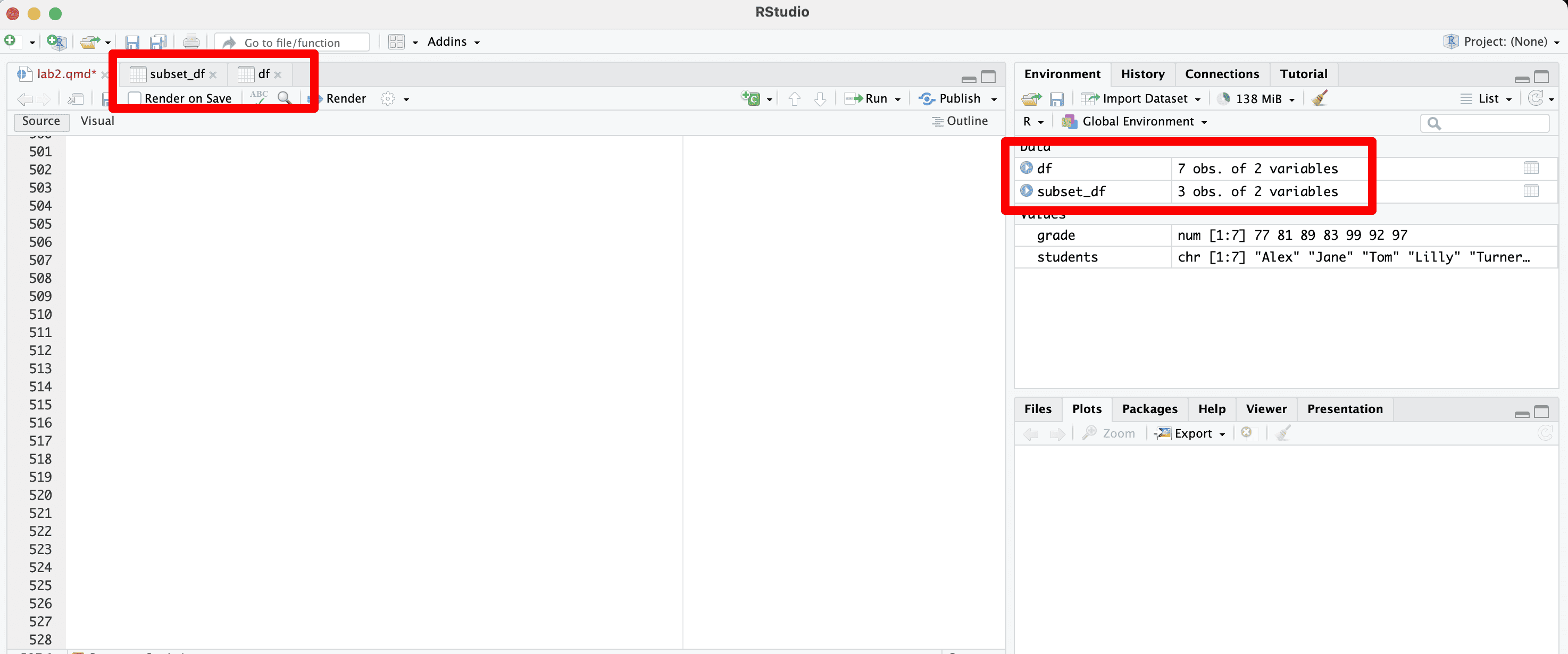Click the Find/Replace magnifier icon
The height and width of the screenshot is (654, 1568).
point(284,98)
